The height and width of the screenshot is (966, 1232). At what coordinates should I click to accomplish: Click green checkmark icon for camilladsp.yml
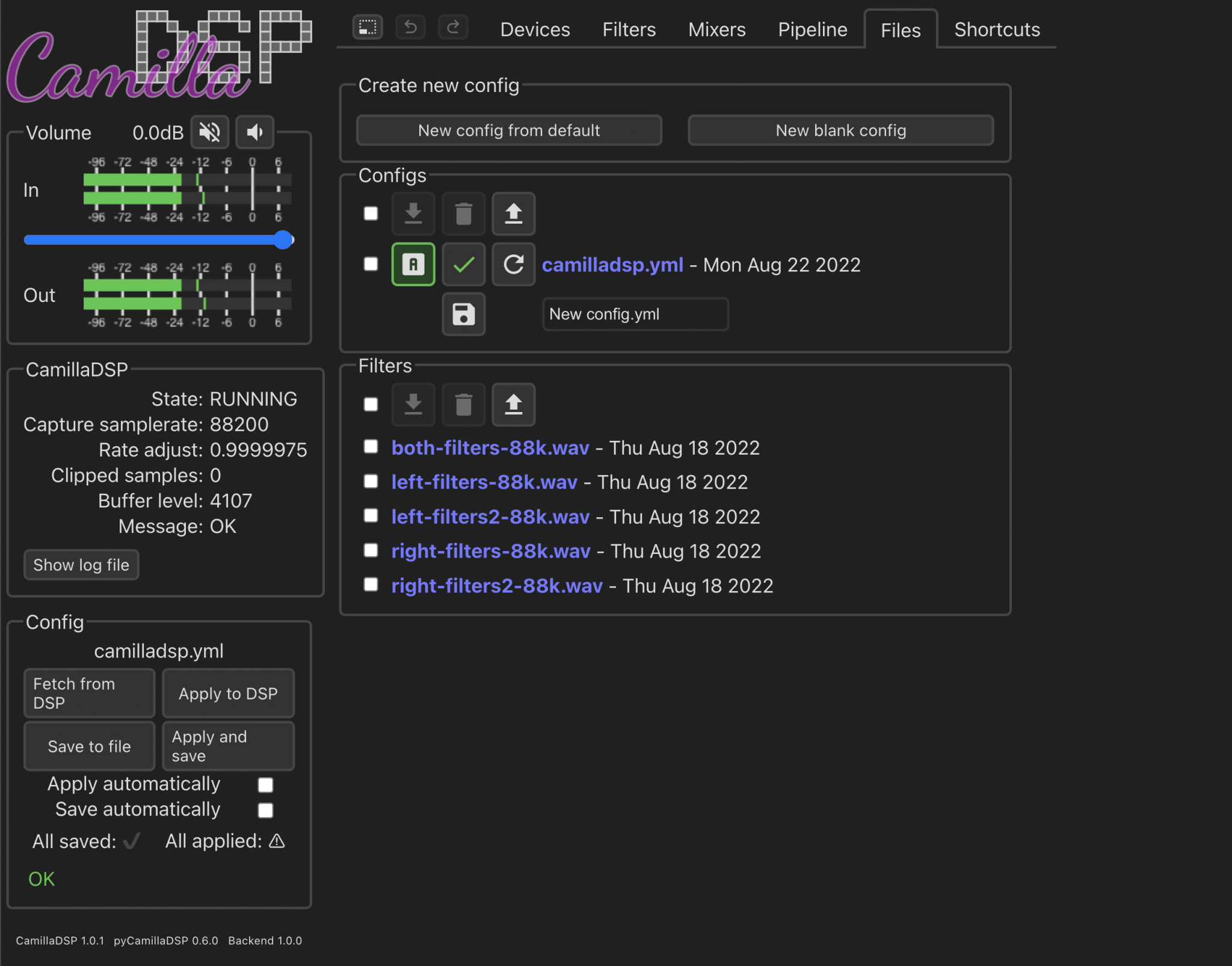click(x=463, y=264)
